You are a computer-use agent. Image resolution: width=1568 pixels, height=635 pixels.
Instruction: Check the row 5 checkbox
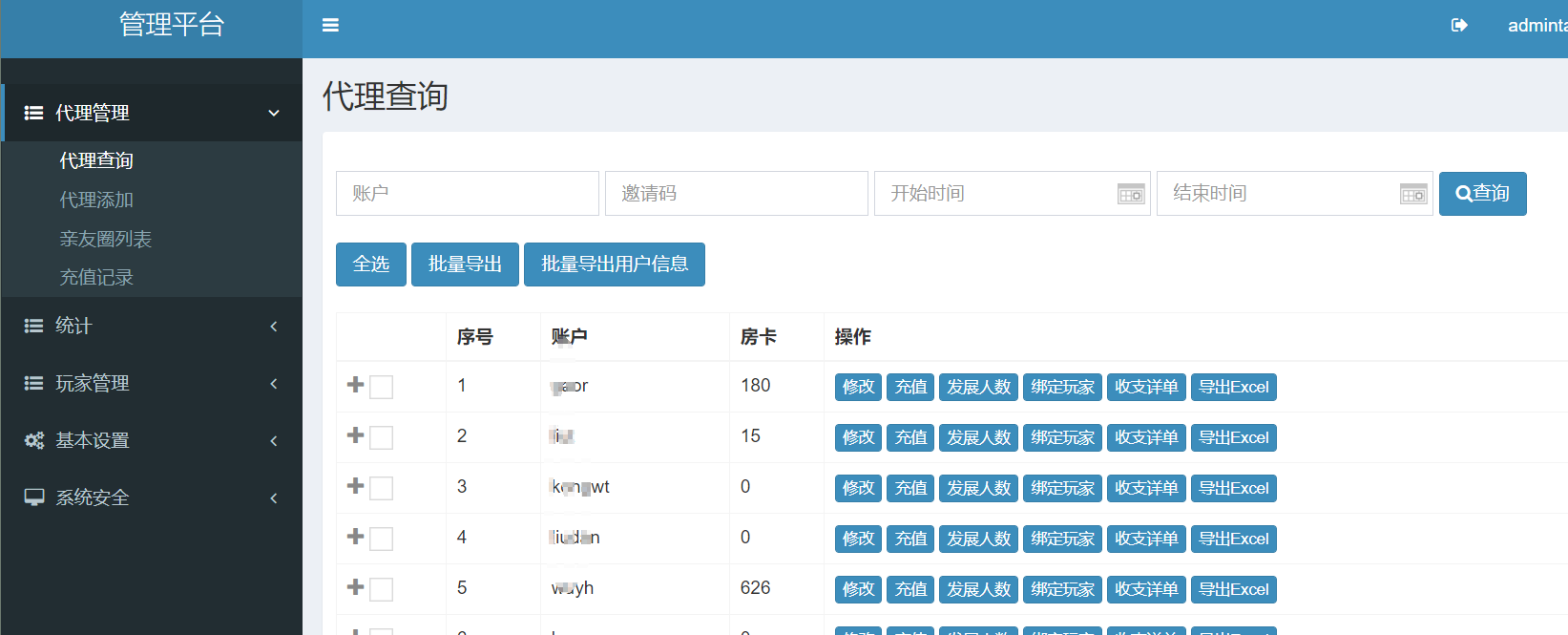click(381, 589)
